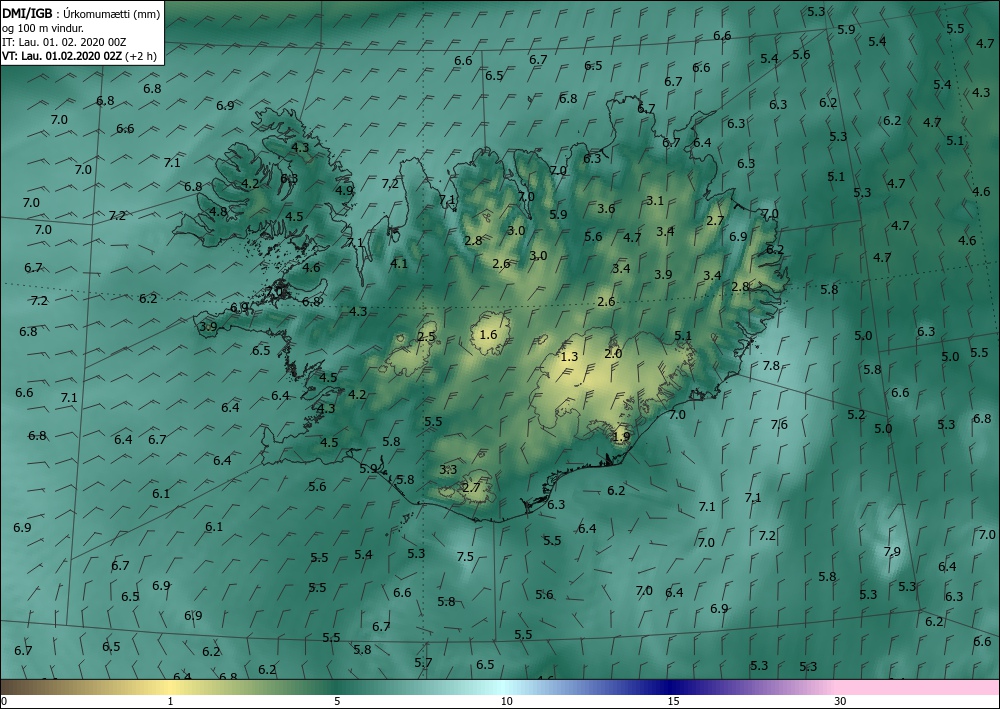Click the "2.0" value on the large glacier
The width and height of the screenshot is (1000, 709).
click(x=613, y=353)
